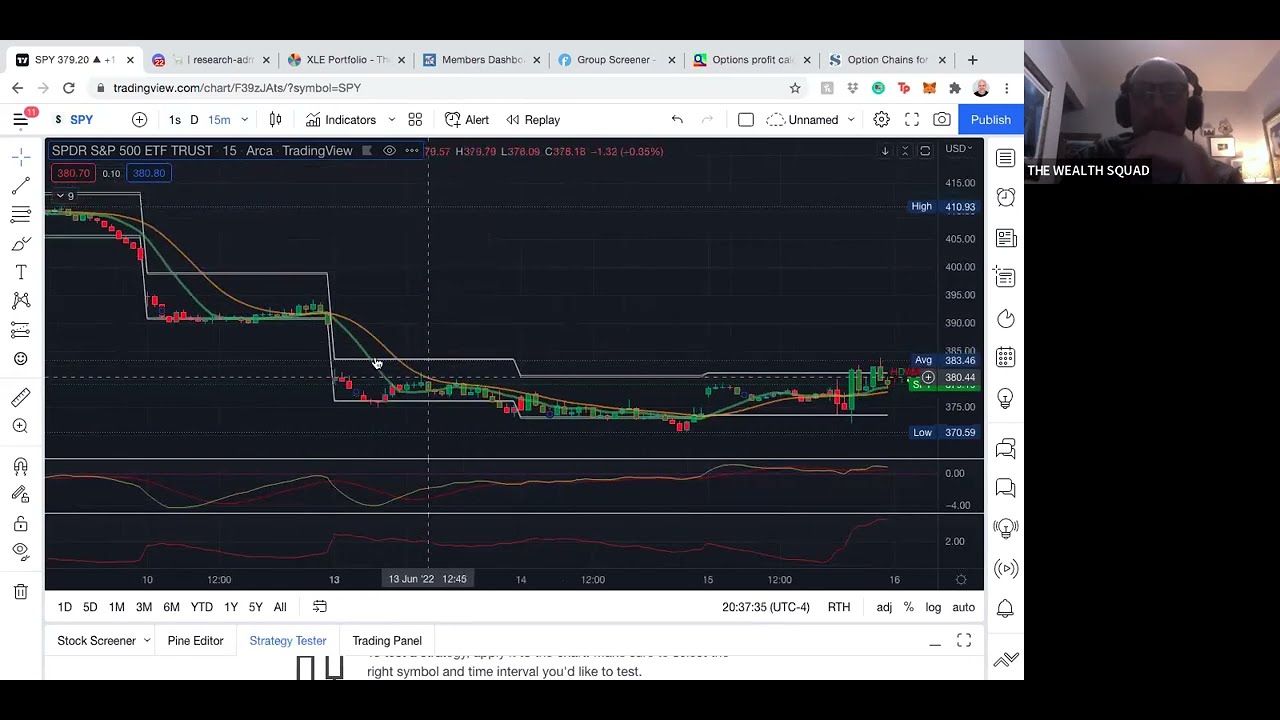This screenshot has height=720, width=1280.
Task: Create an Alert from the toolbar
Action: tap(467, 120)
